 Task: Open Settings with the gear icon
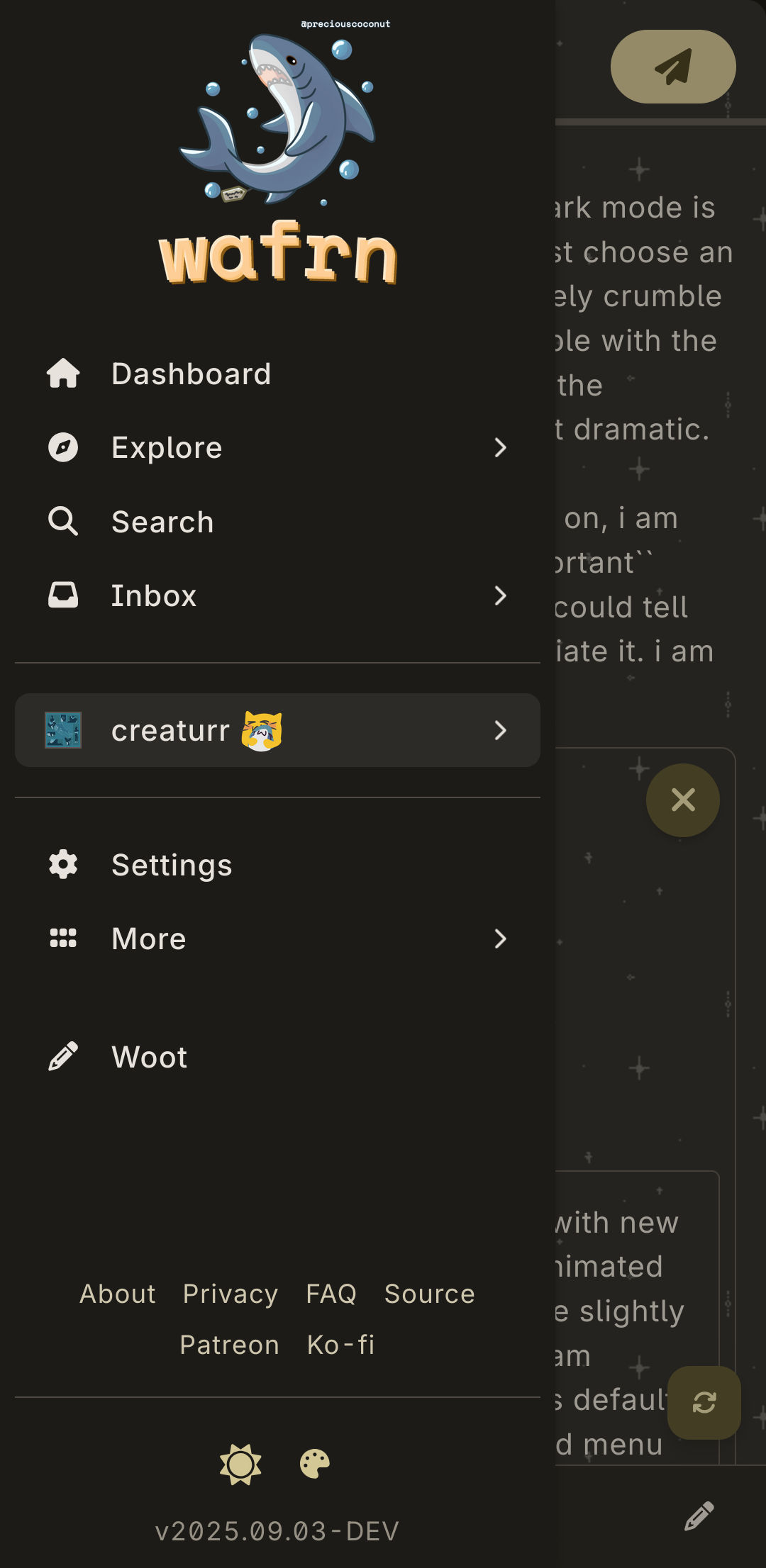coord(63,865)
